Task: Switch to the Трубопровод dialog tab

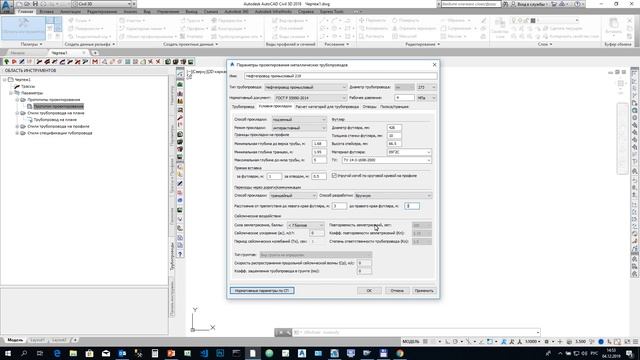Action: (x=243, y=107)
